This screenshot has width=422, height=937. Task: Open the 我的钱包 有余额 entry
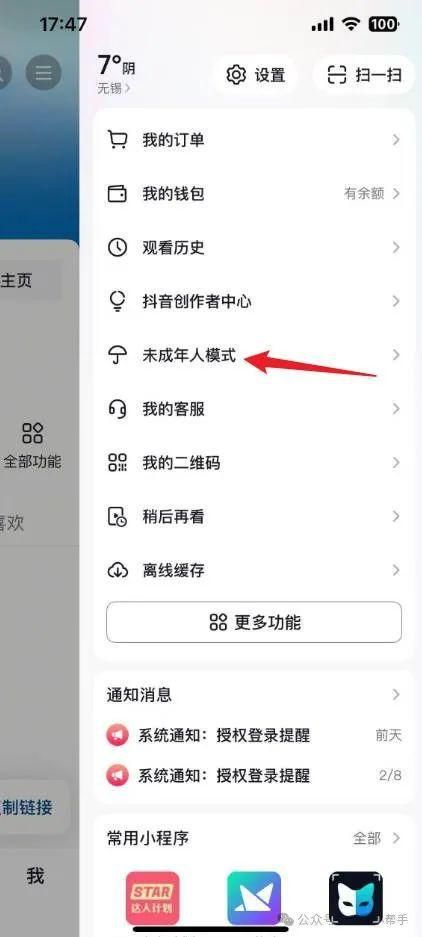click(x=254, y=194)
